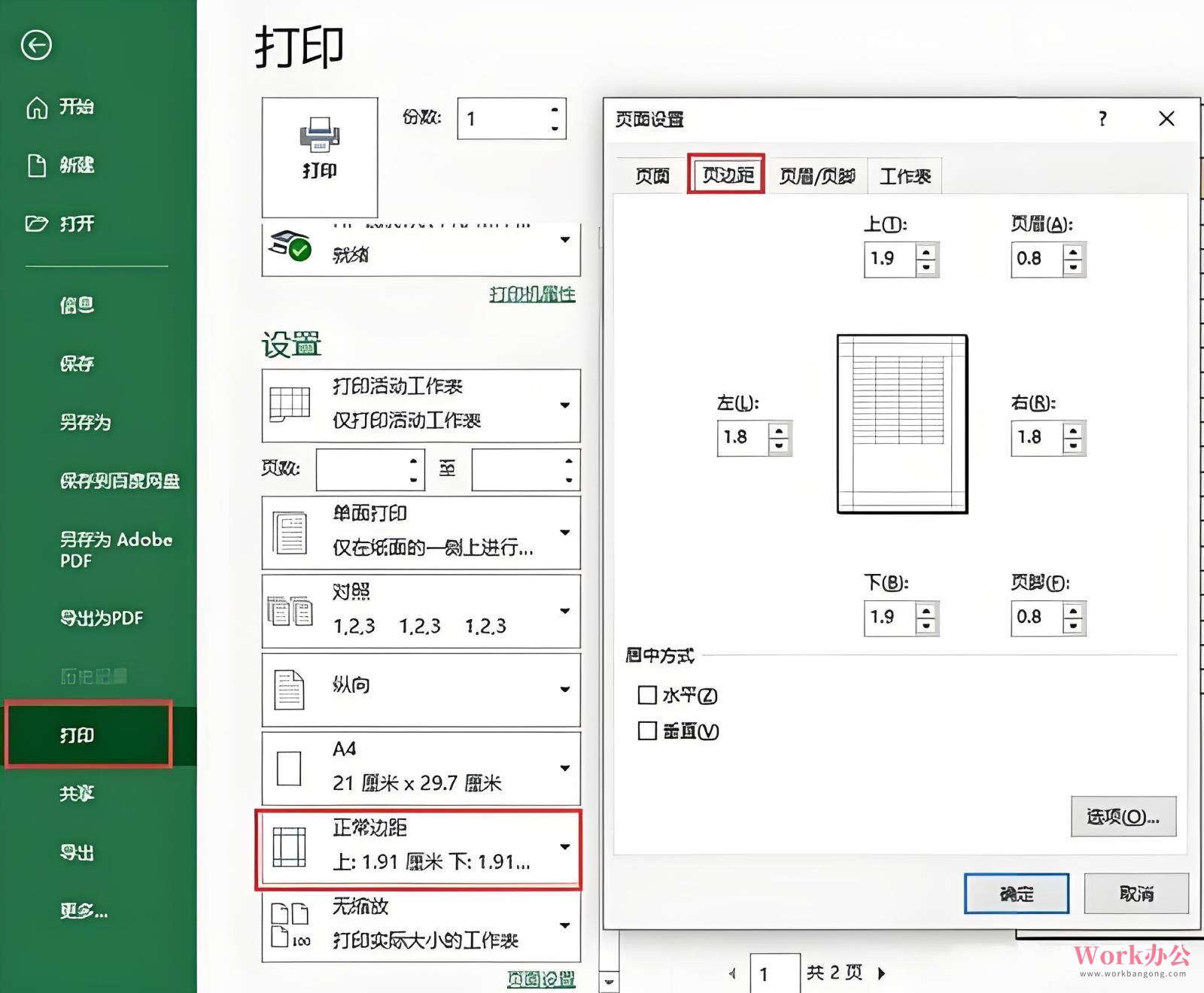Viewport: 1204px width, 993px height.
Task: Click the settings panel scroll down arrow
Action: point(609,982)
